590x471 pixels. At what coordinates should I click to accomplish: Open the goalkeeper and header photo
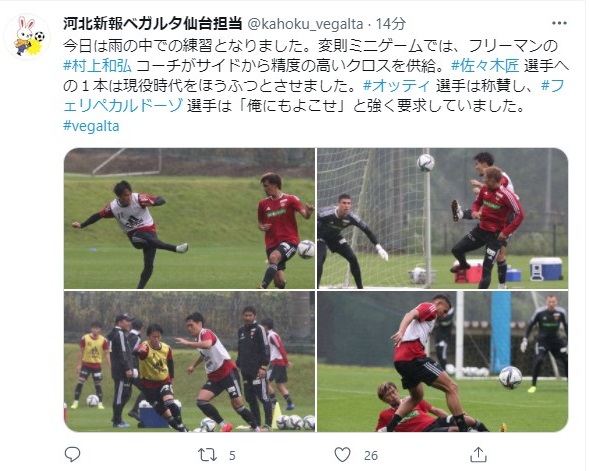pos(442,219)
